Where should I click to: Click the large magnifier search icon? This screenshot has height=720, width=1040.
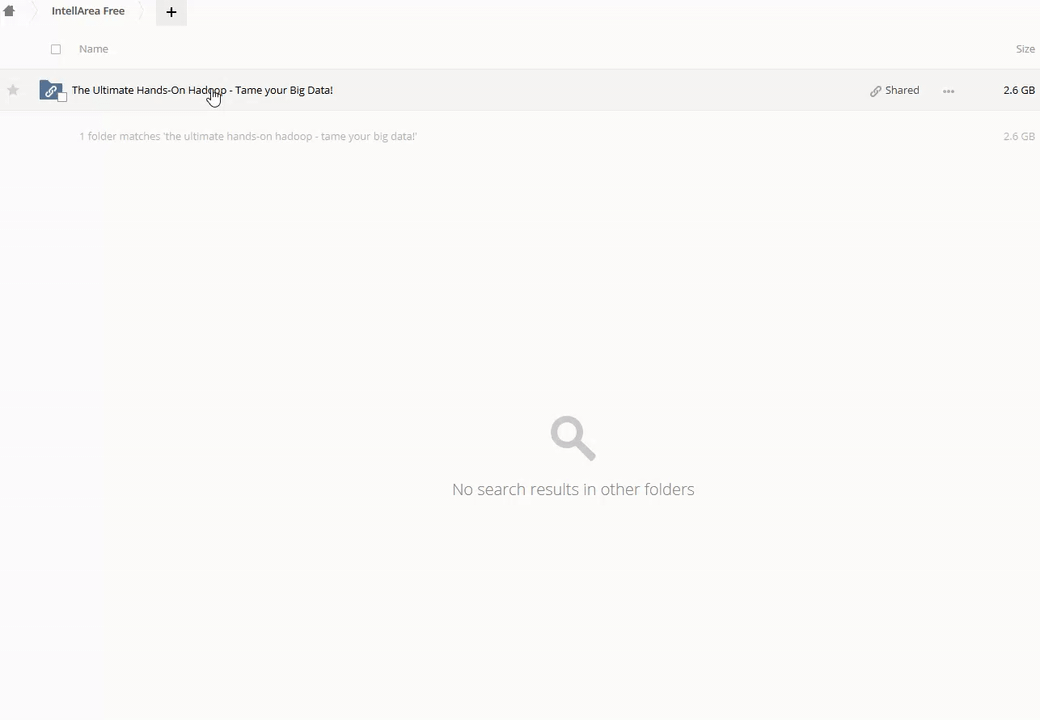pos(573,438)
